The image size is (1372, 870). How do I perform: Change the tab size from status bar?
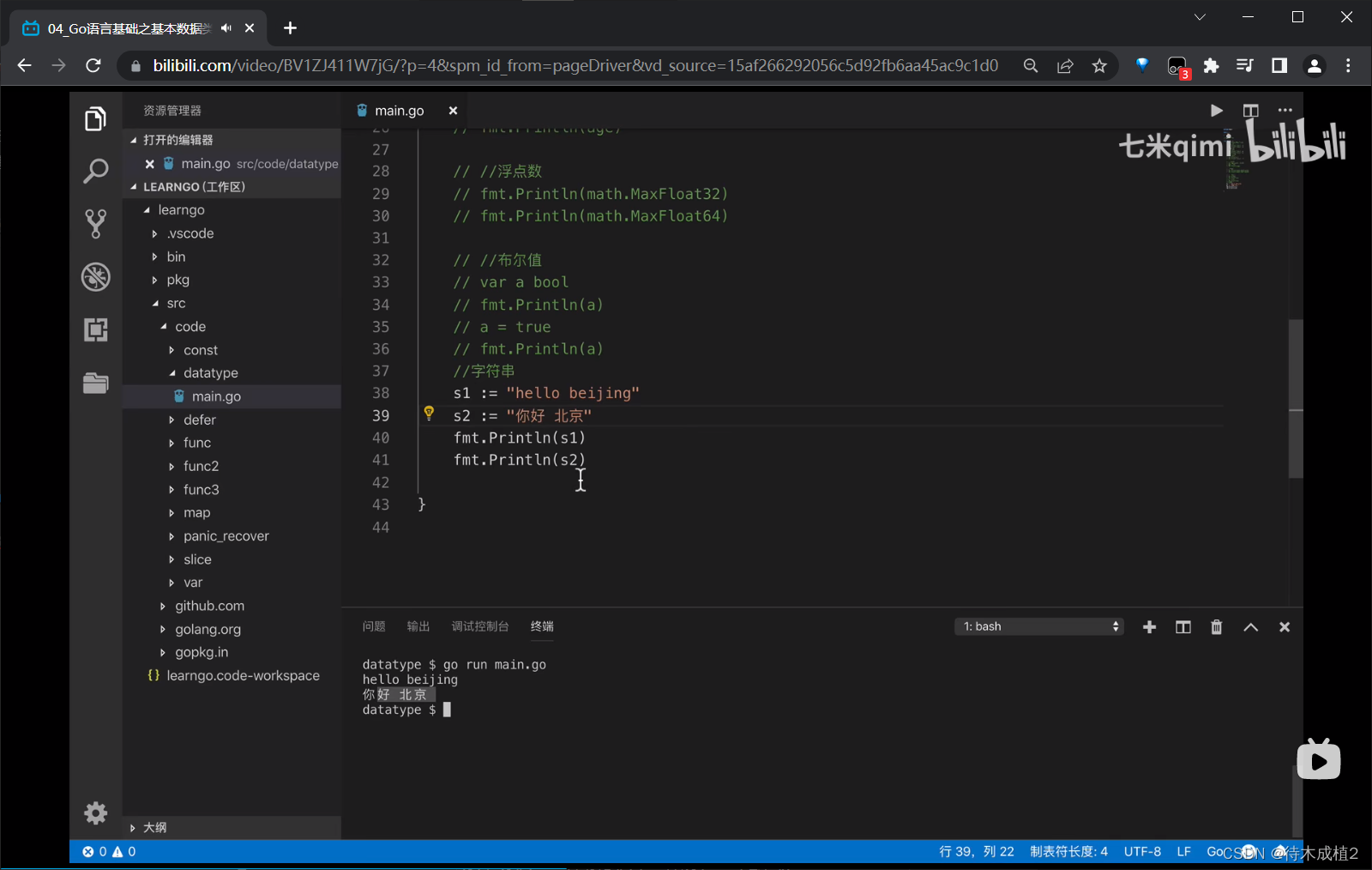coord(1068,851)
